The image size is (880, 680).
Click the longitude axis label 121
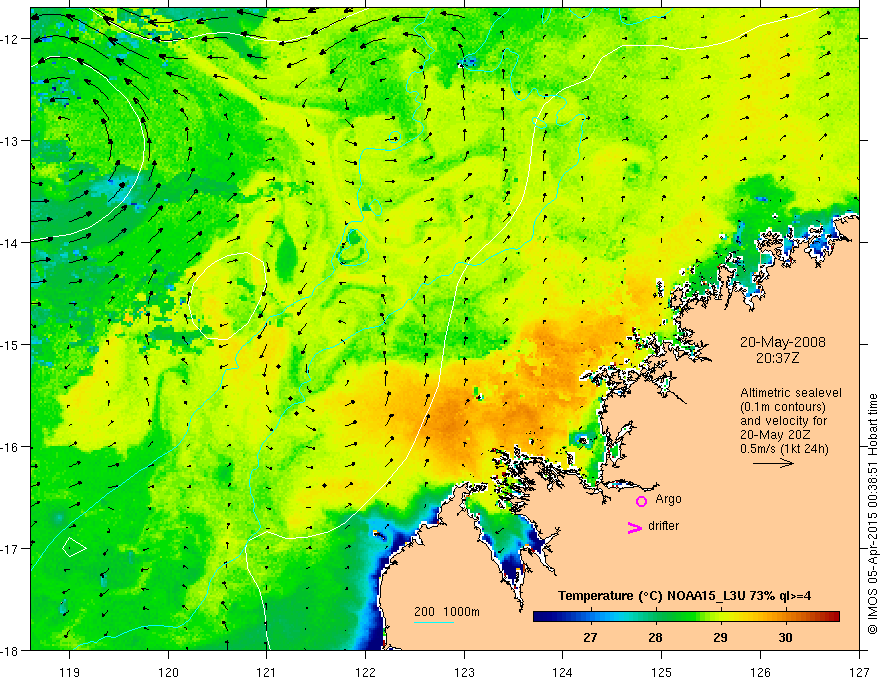[x=267, y=672]
